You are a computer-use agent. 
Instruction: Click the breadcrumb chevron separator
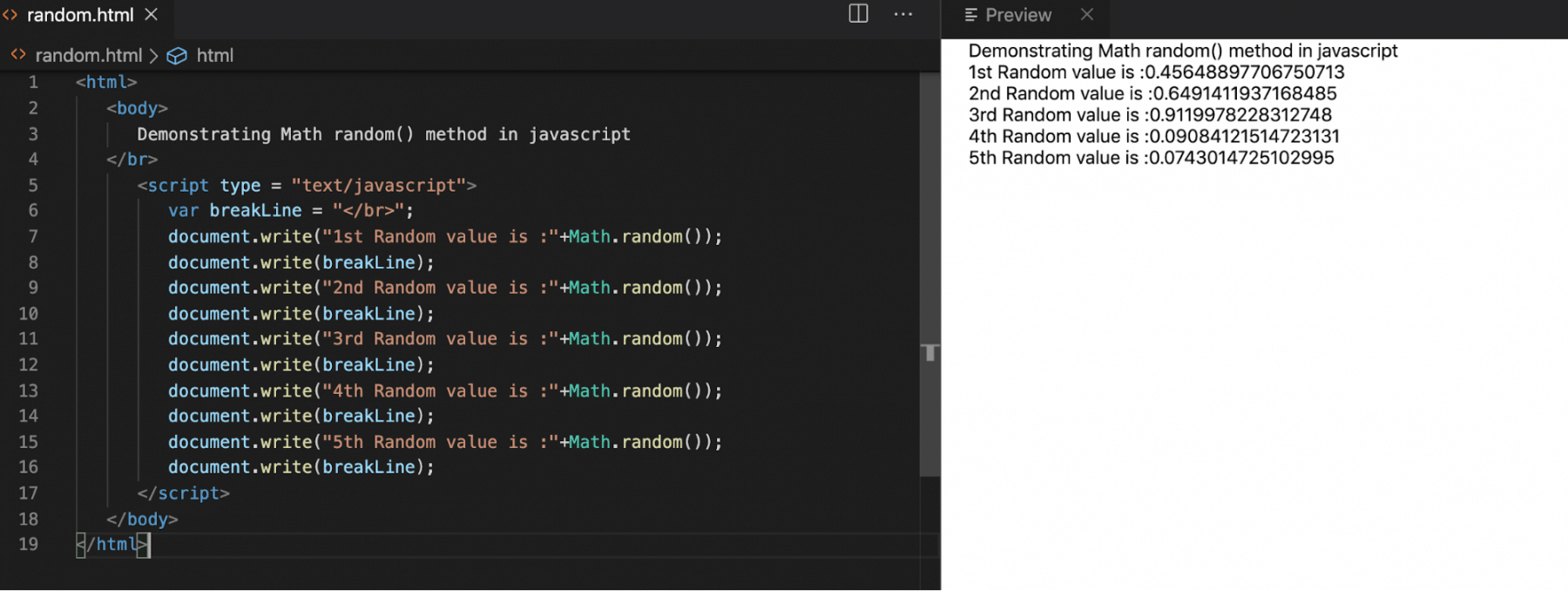(154, 56)
